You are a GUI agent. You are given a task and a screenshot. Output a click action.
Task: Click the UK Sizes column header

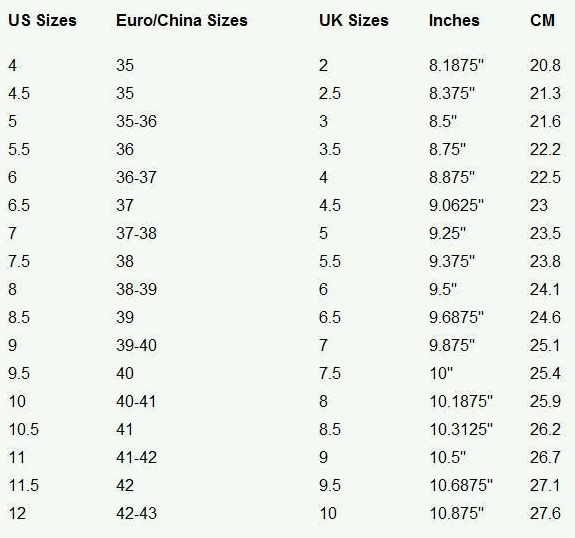[x=354, y=20]
